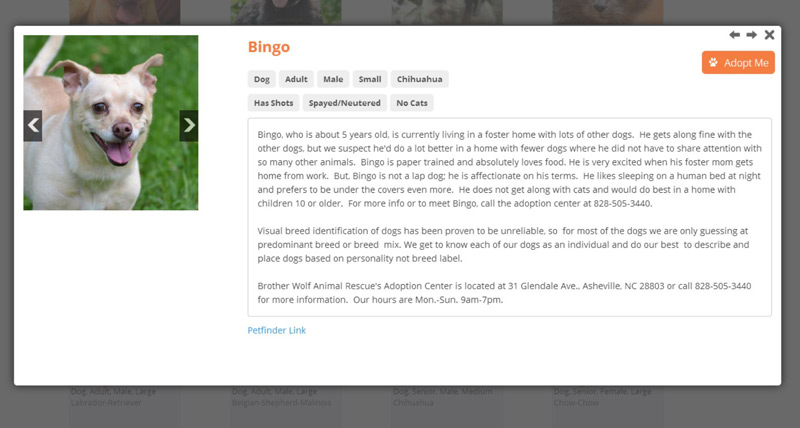This screenshot has height=428, width=800.
Task: Open the Petfinder Link
Action: 277,330
